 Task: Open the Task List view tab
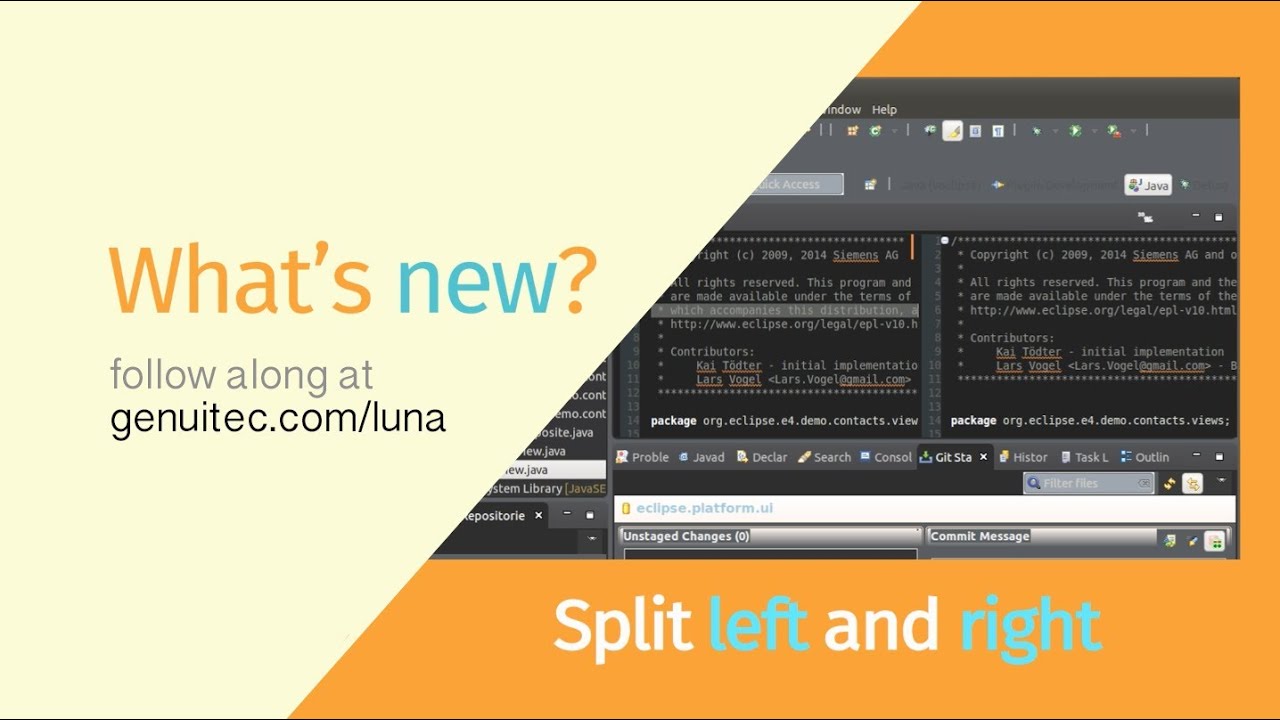point(1084,457)
